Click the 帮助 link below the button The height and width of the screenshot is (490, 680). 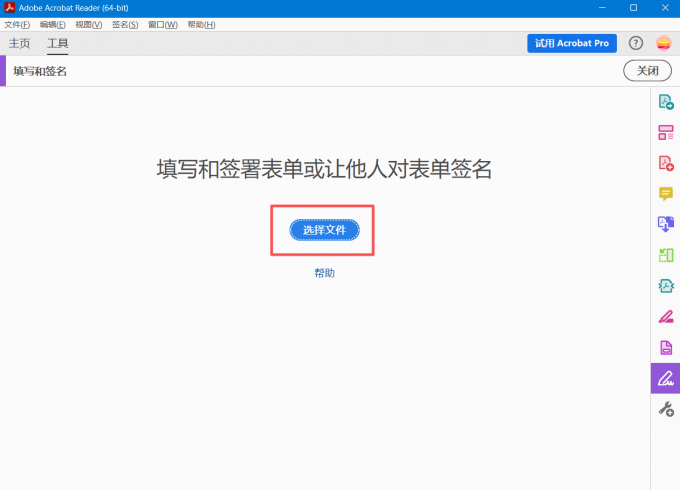[x=324, y=273]
